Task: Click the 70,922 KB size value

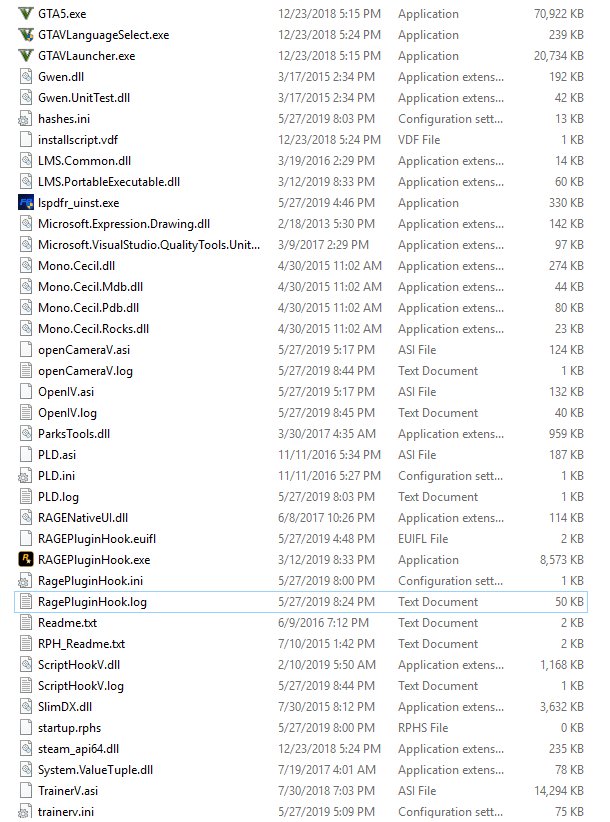Action: click(559, 14)
